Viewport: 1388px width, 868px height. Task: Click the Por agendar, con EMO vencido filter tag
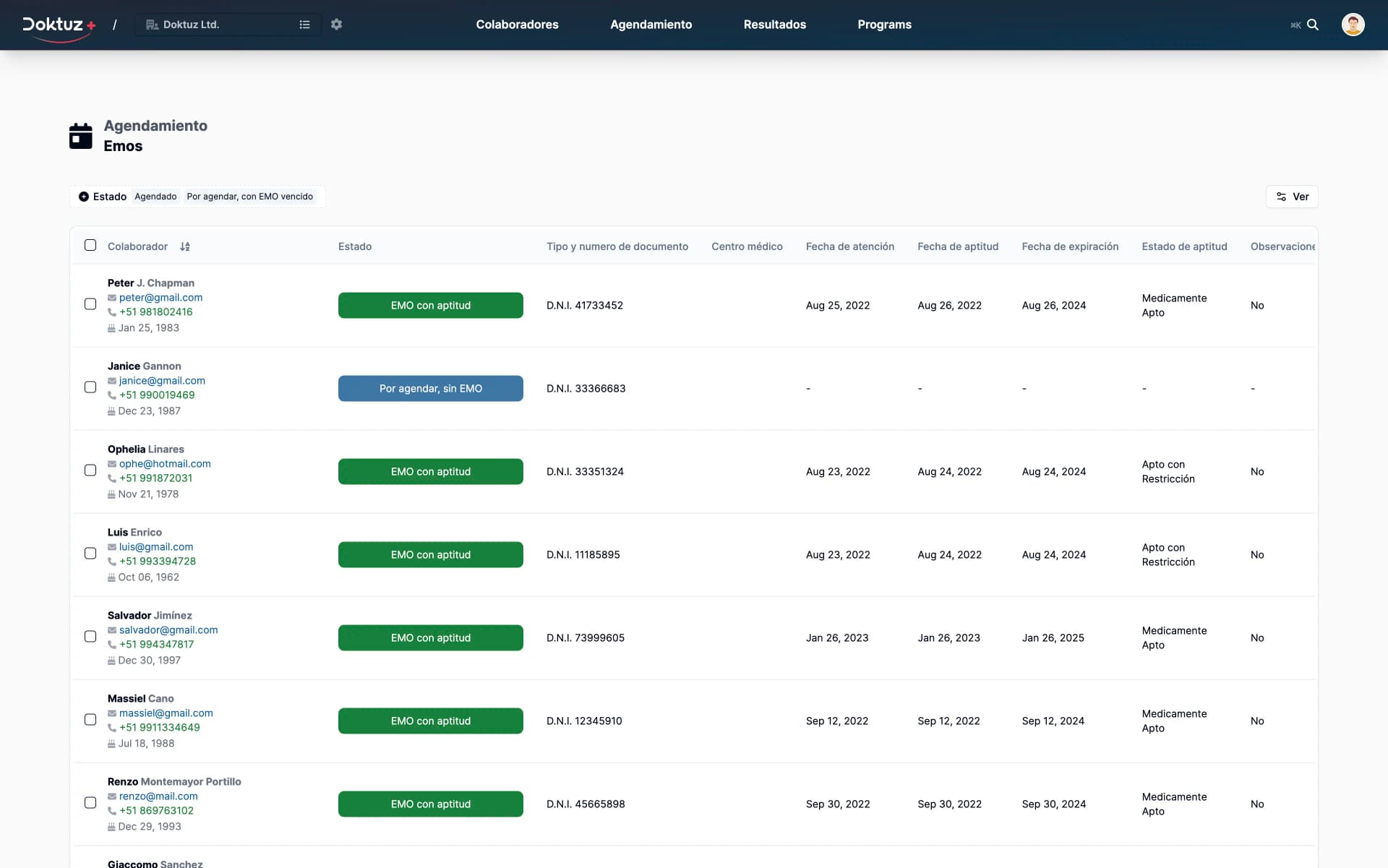tap(249, 197)
